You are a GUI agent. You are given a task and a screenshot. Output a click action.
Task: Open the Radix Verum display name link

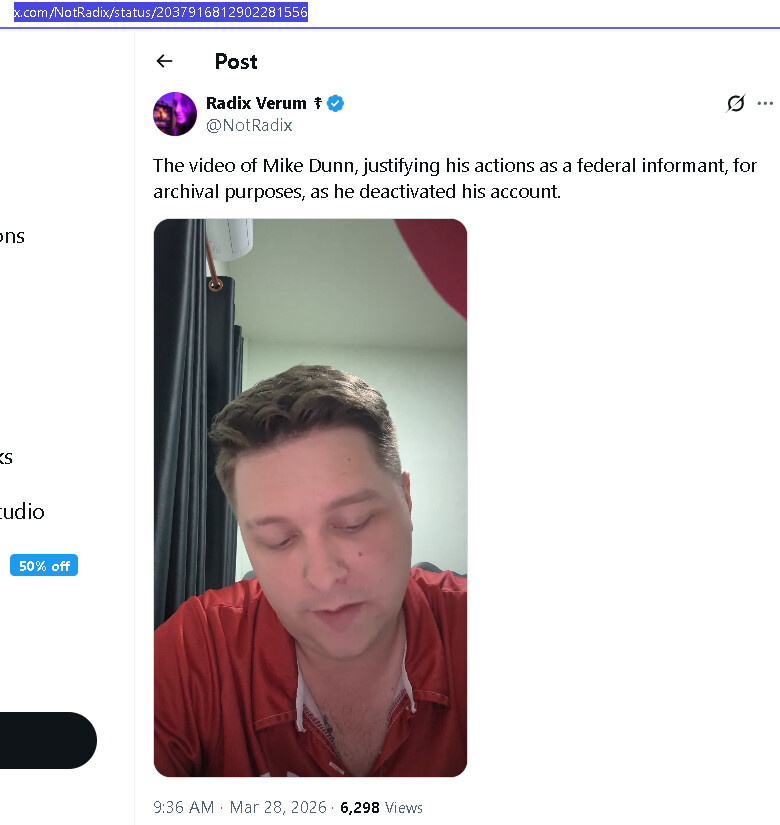(256, 103)
